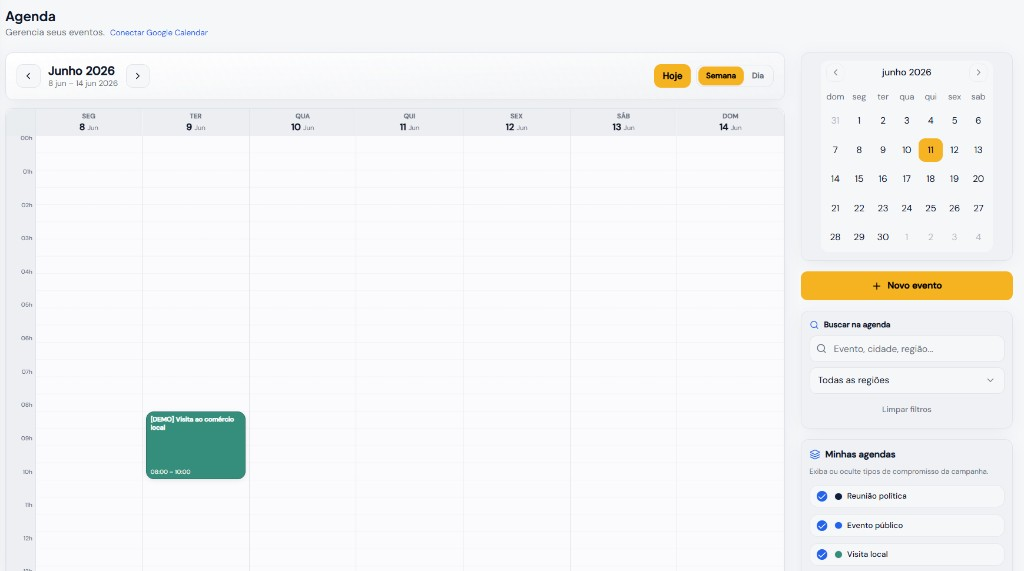Open the Conectar Google Calendar link

pyautogui.click(x=159, y=33)
